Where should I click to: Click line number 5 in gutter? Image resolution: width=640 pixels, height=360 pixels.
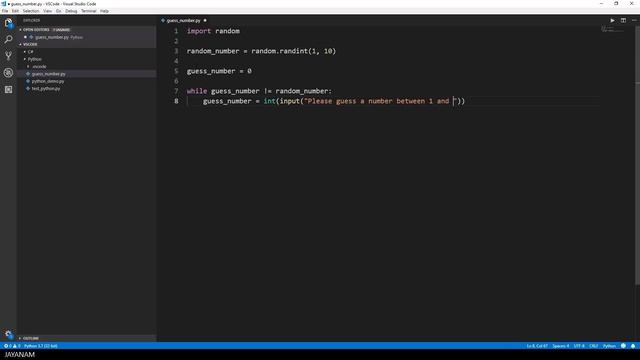[176, 71]
